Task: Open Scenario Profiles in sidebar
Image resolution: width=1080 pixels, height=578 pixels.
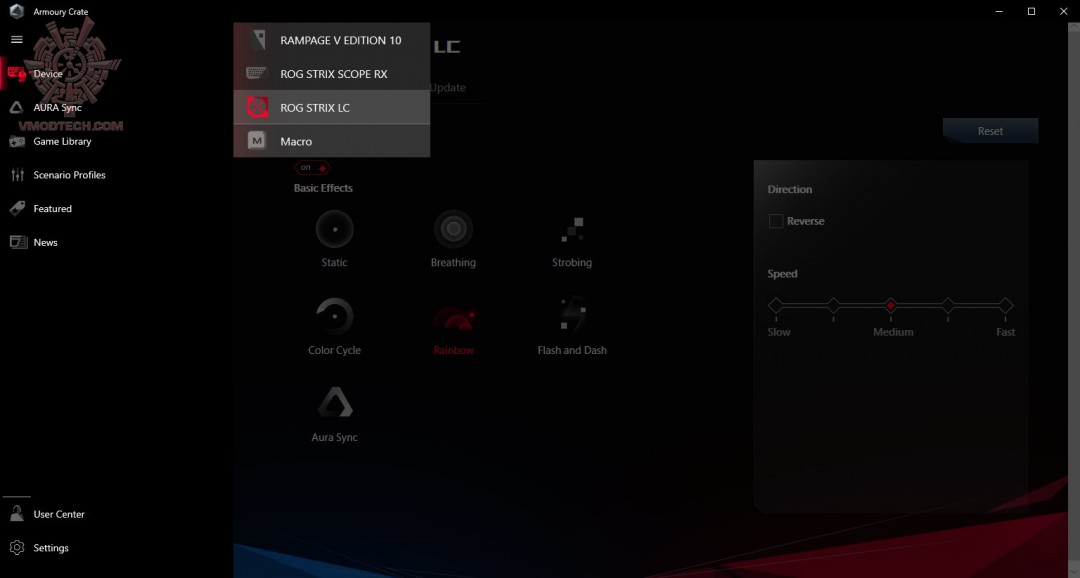Action: 69,175
